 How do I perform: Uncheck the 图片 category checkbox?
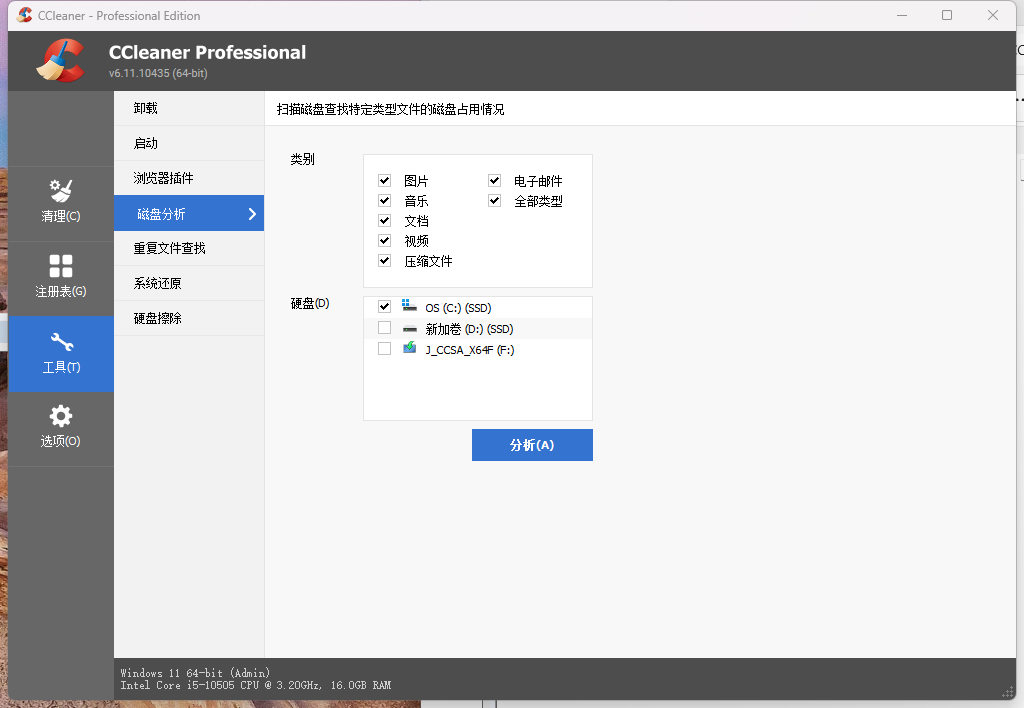385,180
